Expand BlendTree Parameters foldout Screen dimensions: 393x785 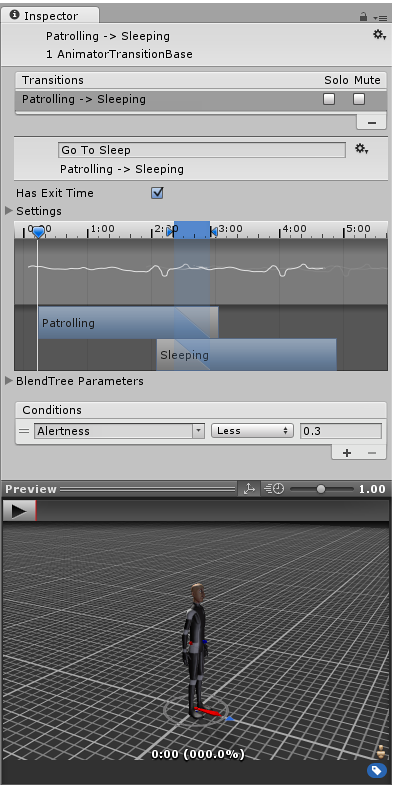pyautogui.click(x=9, y=380)
